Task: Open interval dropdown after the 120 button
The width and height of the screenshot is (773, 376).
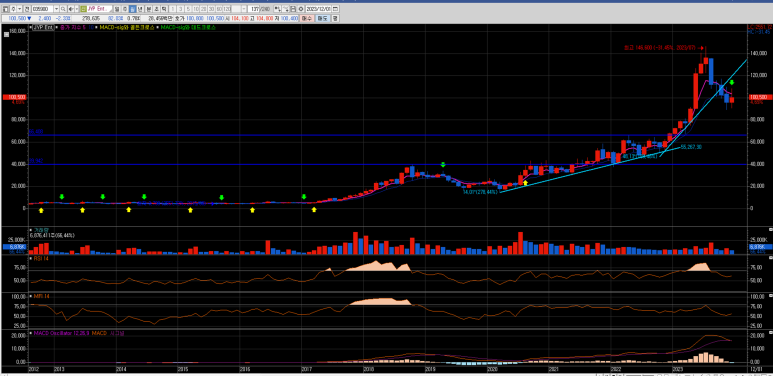Action: click(x=244, y=9)
